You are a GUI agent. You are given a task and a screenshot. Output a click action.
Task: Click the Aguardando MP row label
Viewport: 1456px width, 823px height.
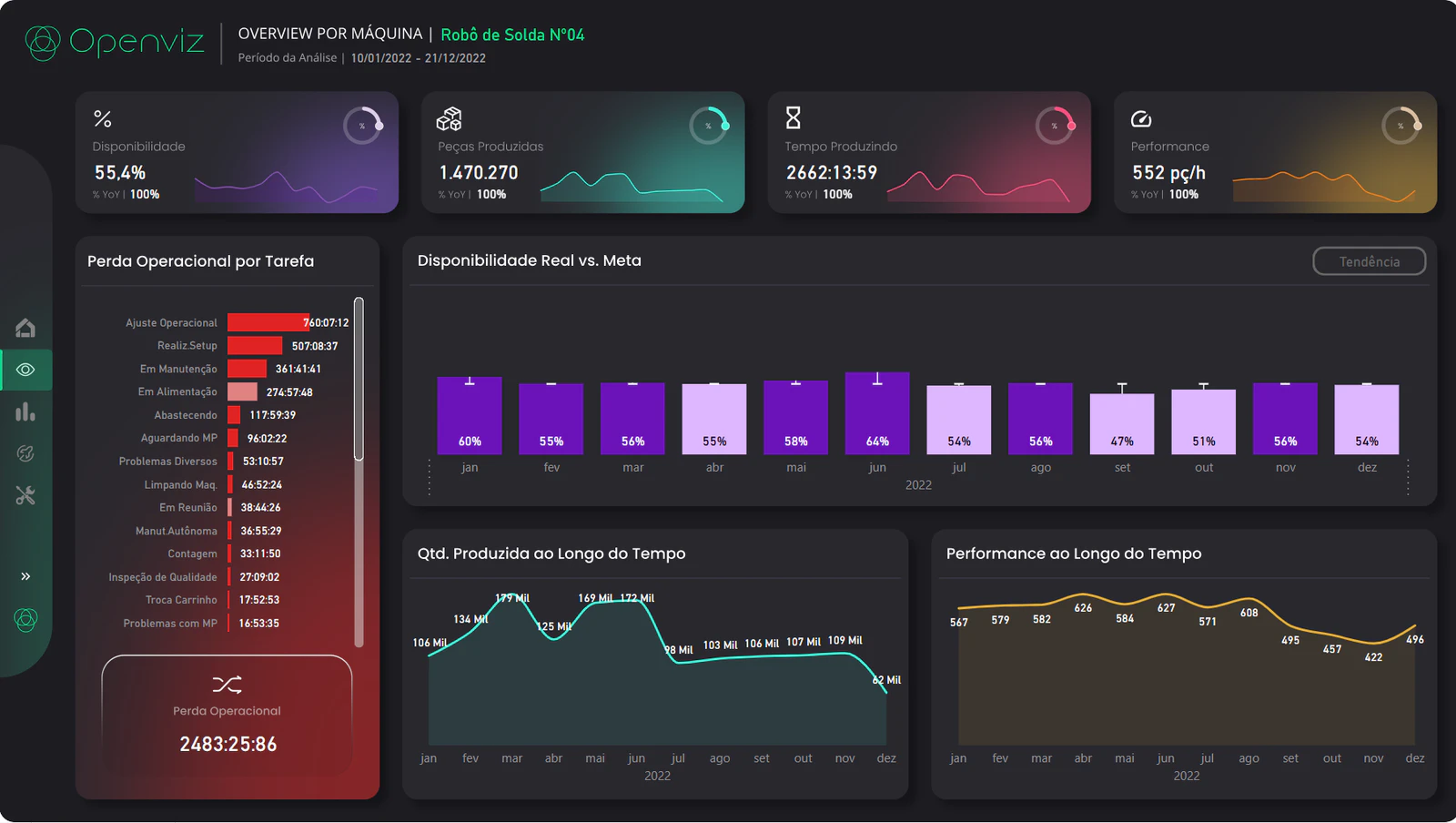pos(179,438)
